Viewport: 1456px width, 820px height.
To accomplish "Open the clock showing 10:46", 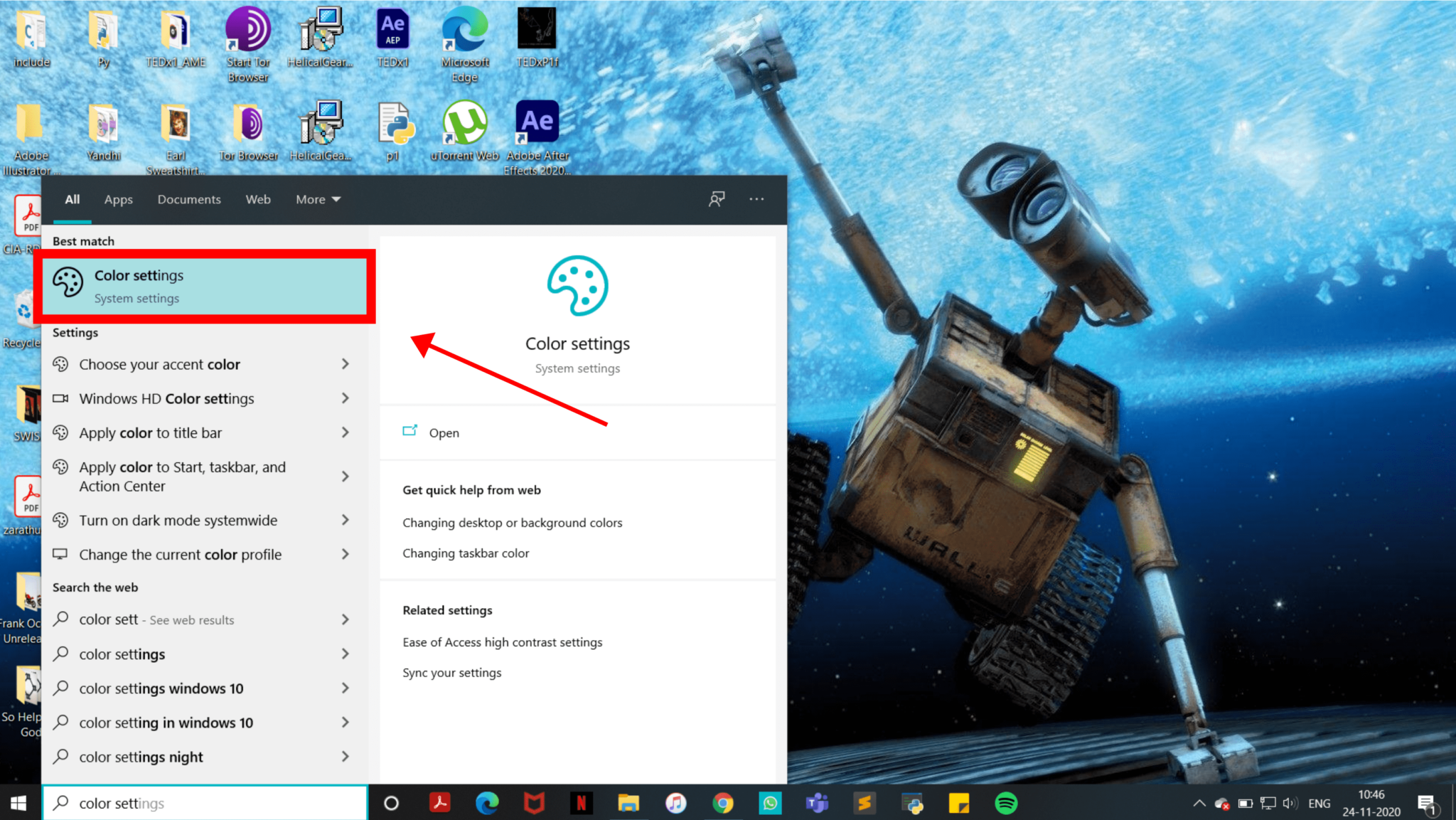I will pos(1371,803).
